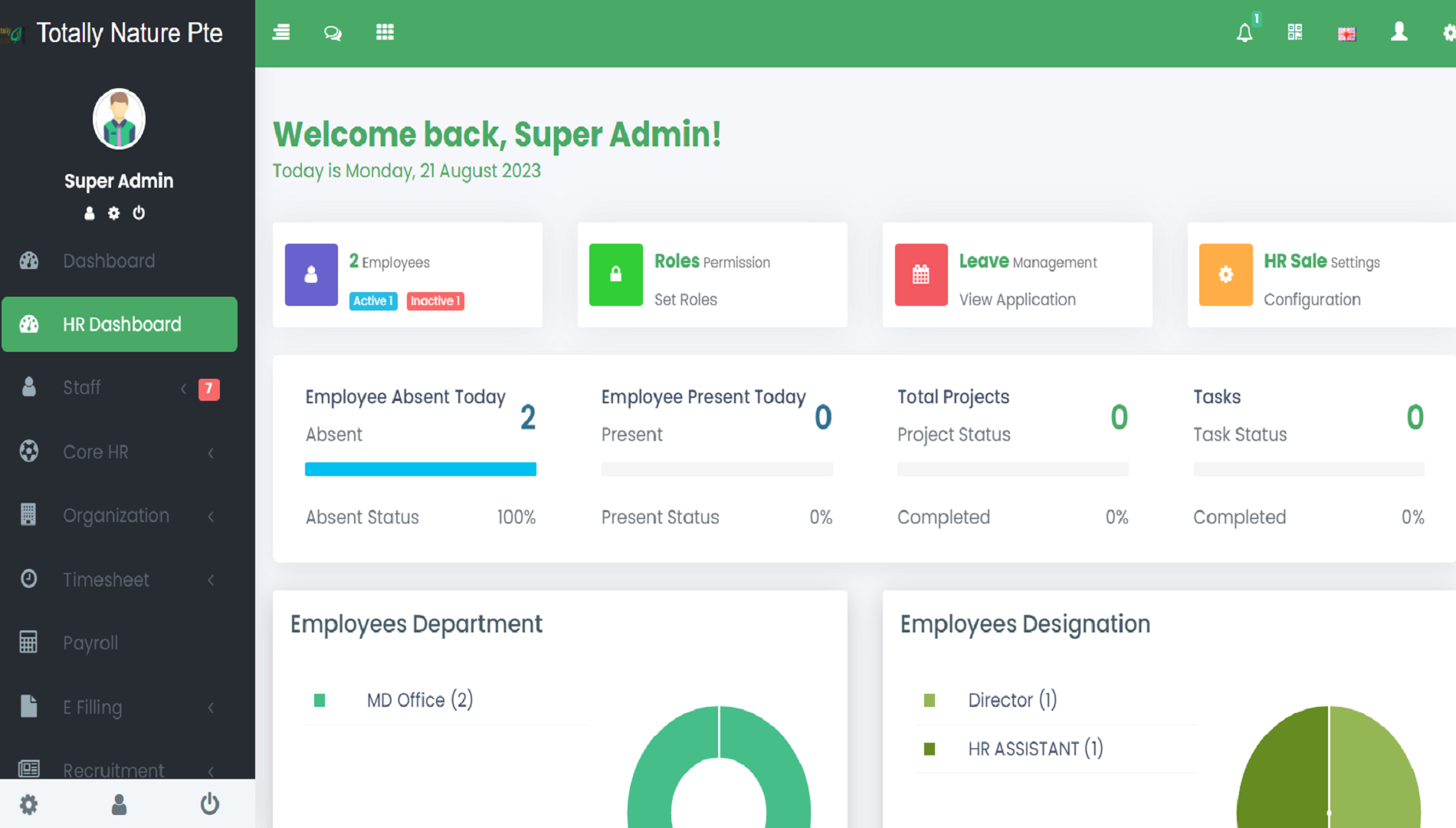The height and width of the screenshot is (828, 1456).
Task: Expand the Timesheet menu
Action: tap(120, 579)
